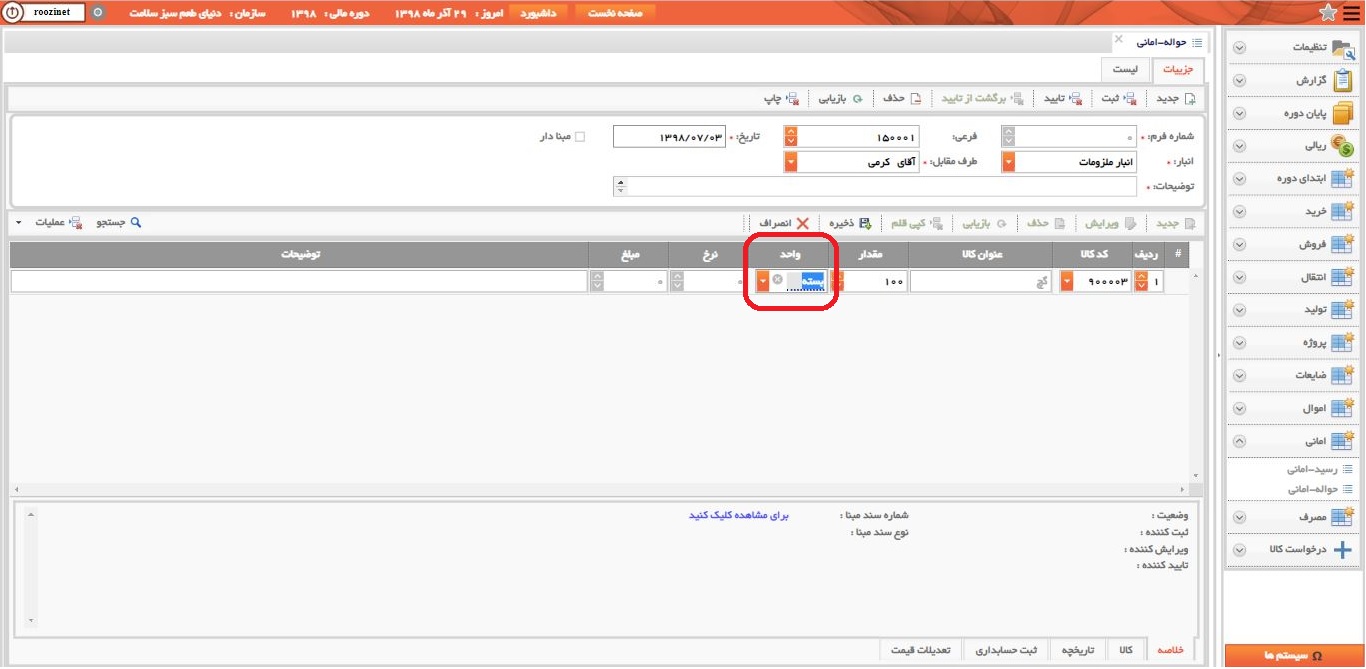Click ذخیره save row button
Image resolution: width=1366 pixels, height=669 pixels.
click(x=850, y=223)
